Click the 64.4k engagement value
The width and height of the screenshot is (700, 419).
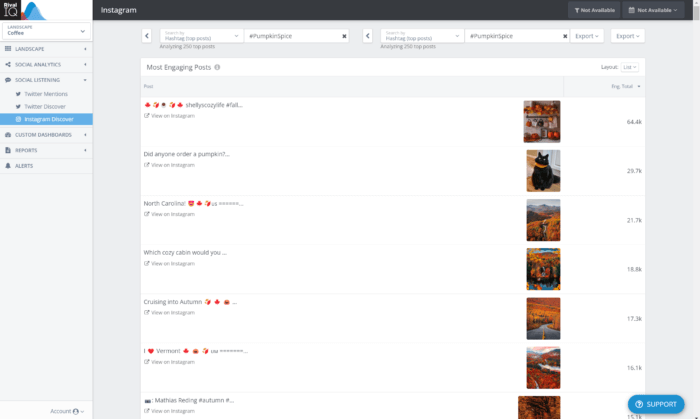(634, 122)
